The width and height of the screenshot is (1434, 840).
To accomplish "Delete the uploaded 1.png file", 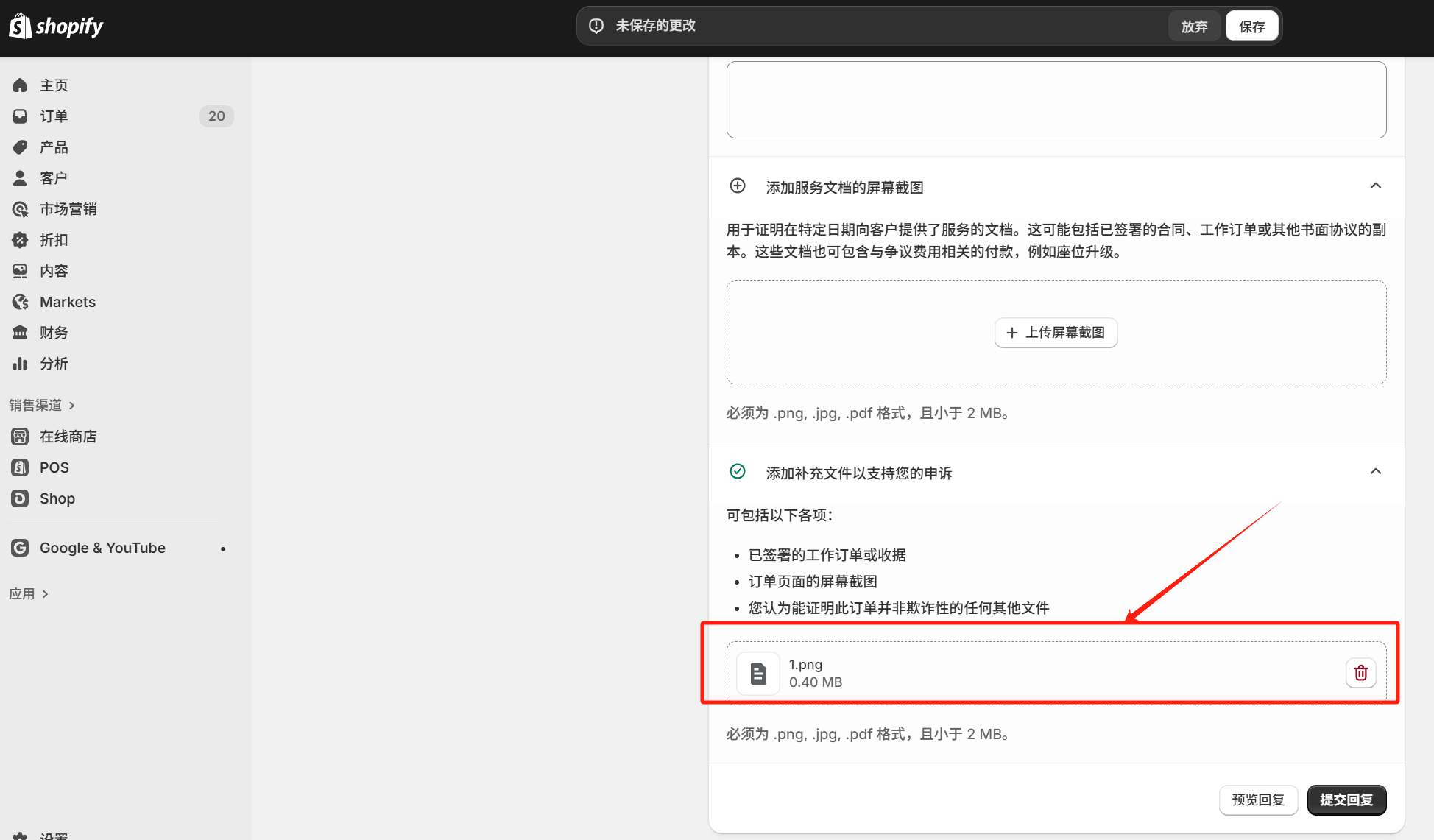I will 1360,673.
